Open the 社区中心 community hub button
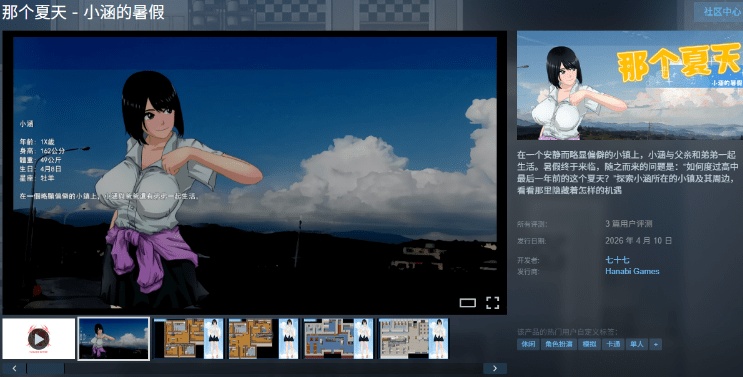The width and height of the screenshot is (743, 377). point(719,12)
